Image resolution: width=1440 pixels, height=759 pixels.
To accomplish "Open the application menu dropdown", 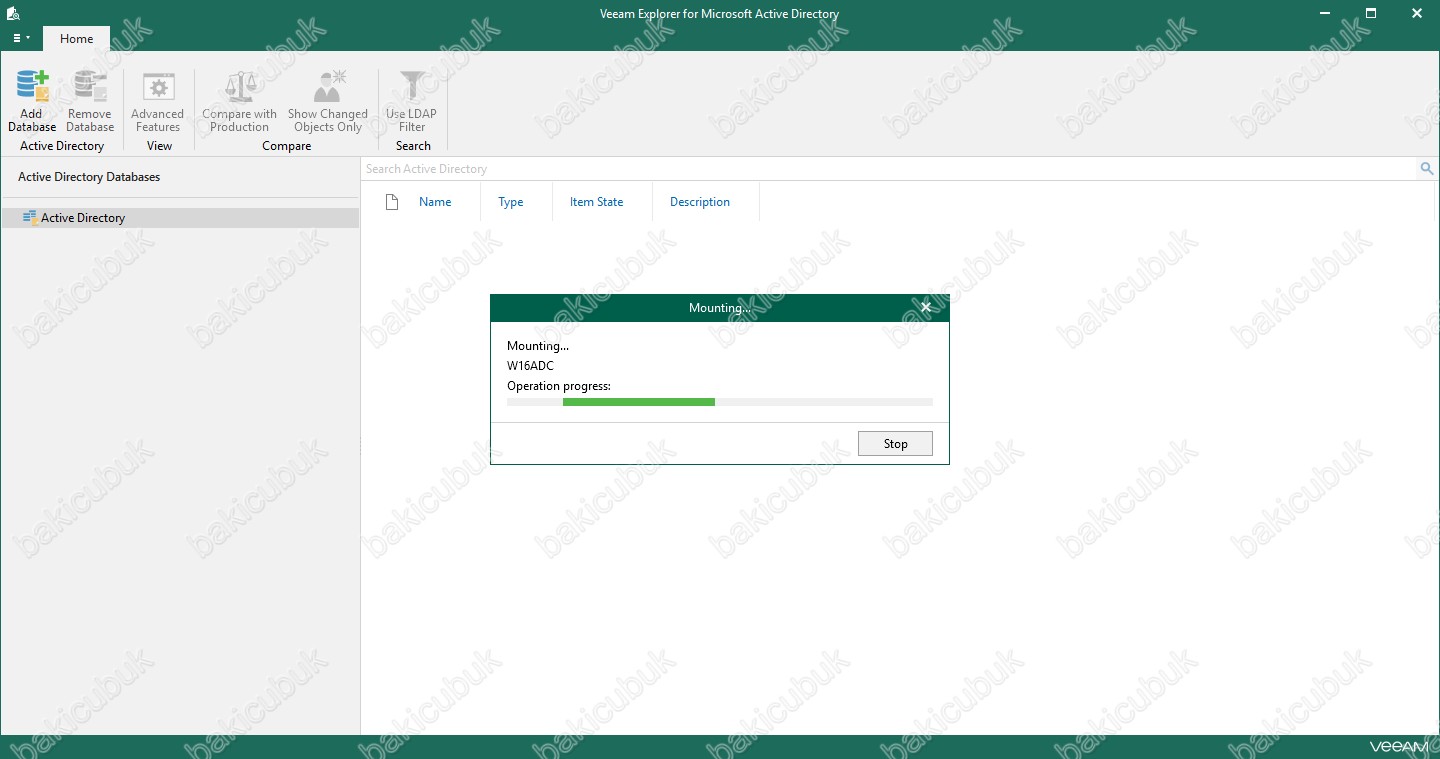I will 21,38.
